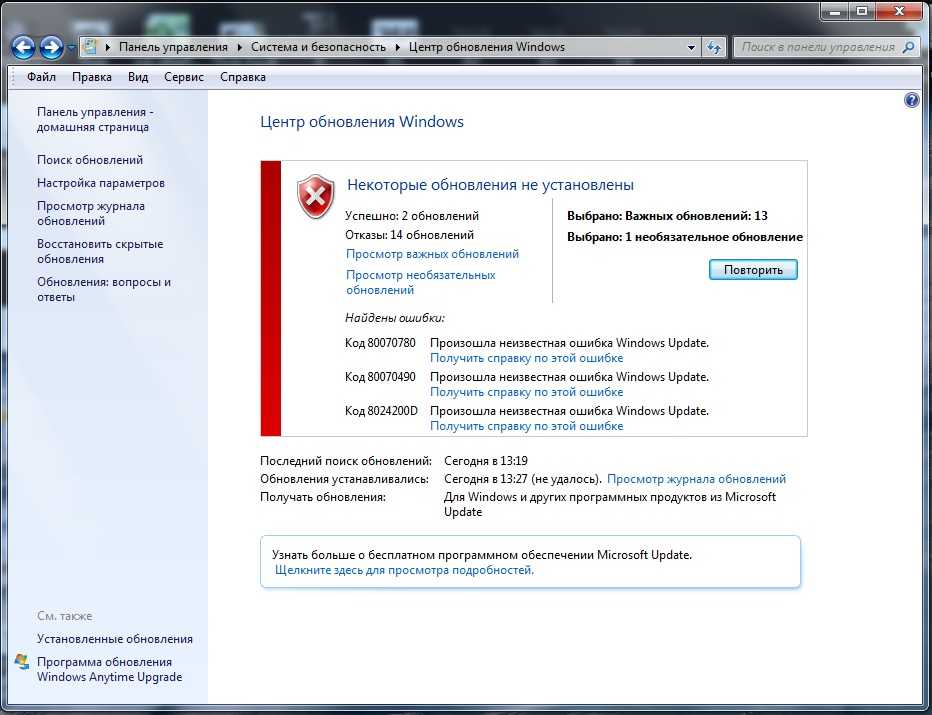The width and height of the screenshot is (932, 715).
Task: Click Поиск обновлений in the sidebar
Action: [90, 160]
